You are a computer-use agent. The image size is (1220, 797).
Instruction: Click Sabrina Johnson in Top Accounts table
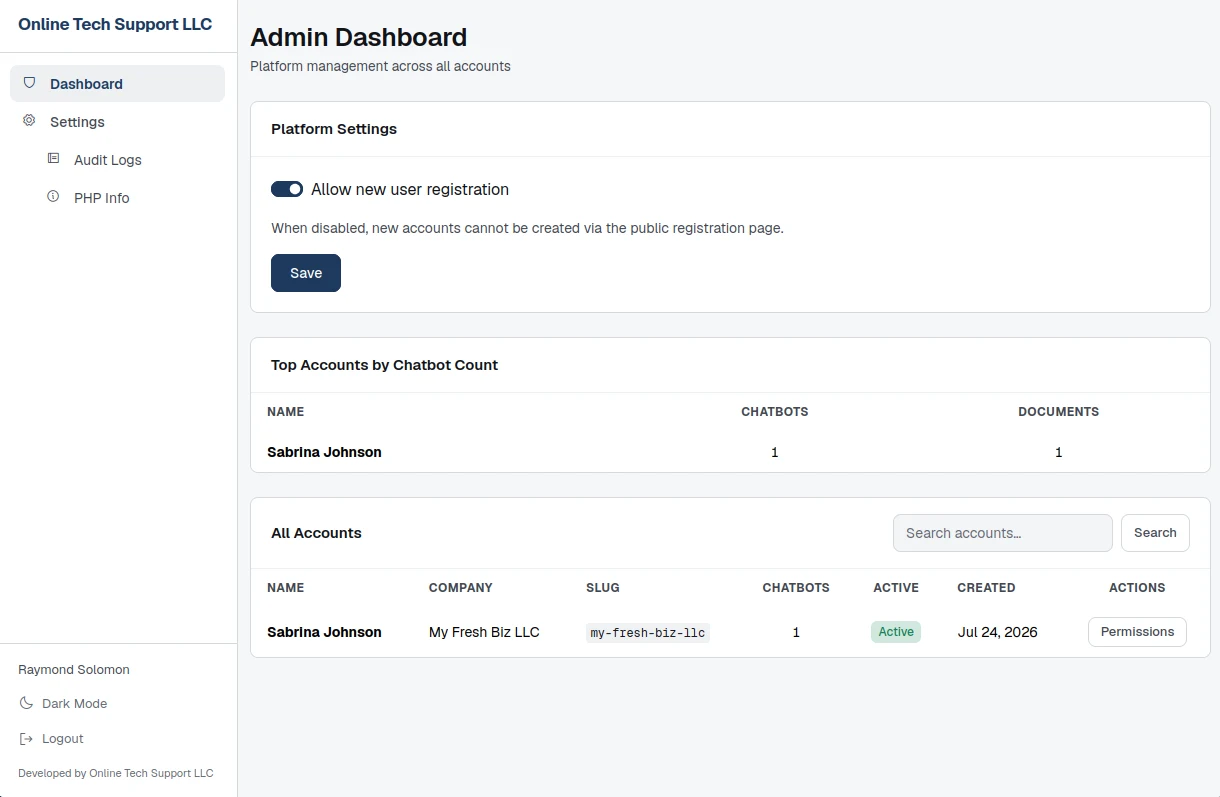324,452
